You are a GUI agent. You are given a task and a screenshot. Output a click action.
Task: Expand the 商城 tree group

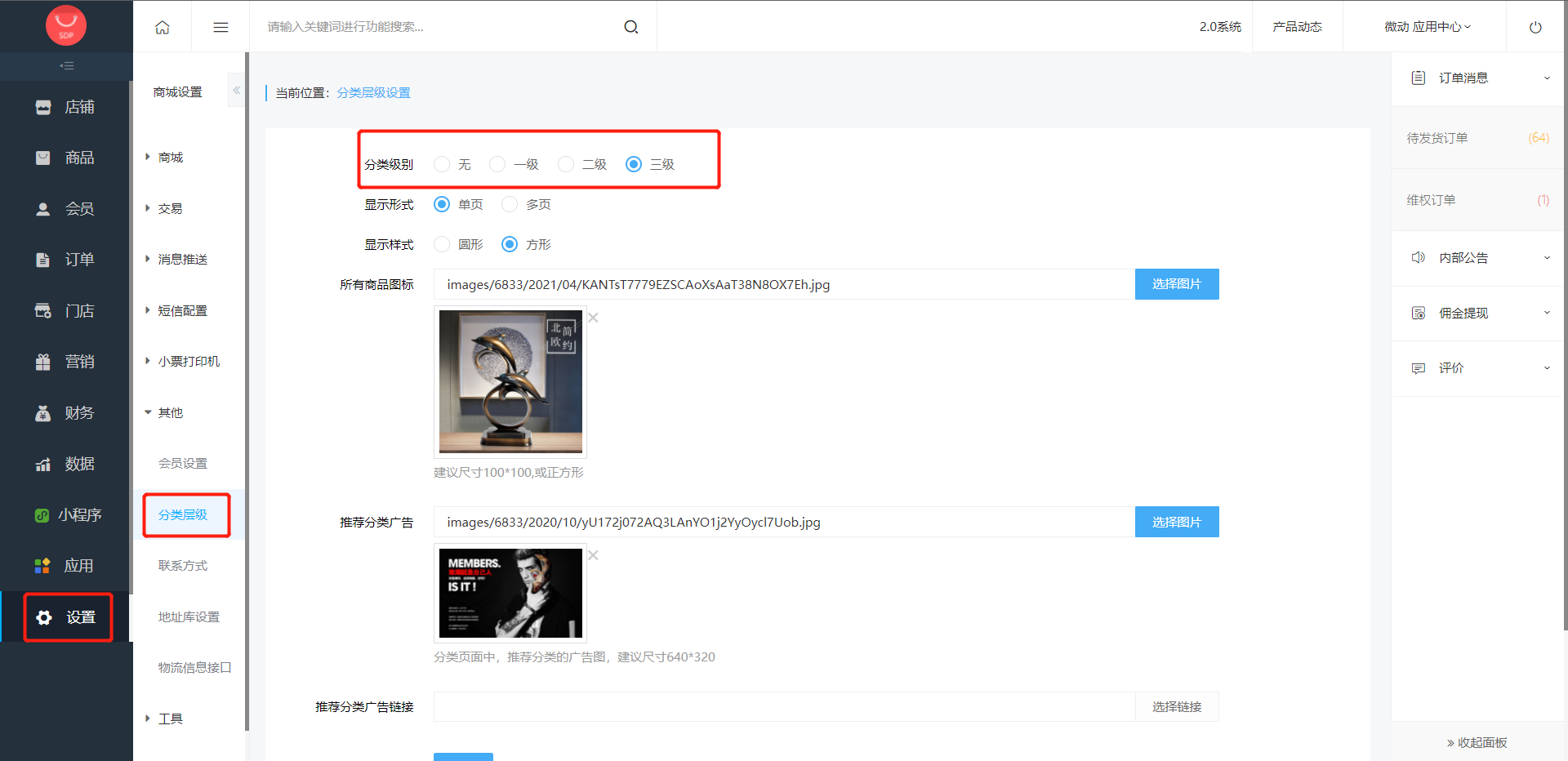[148, 157]
